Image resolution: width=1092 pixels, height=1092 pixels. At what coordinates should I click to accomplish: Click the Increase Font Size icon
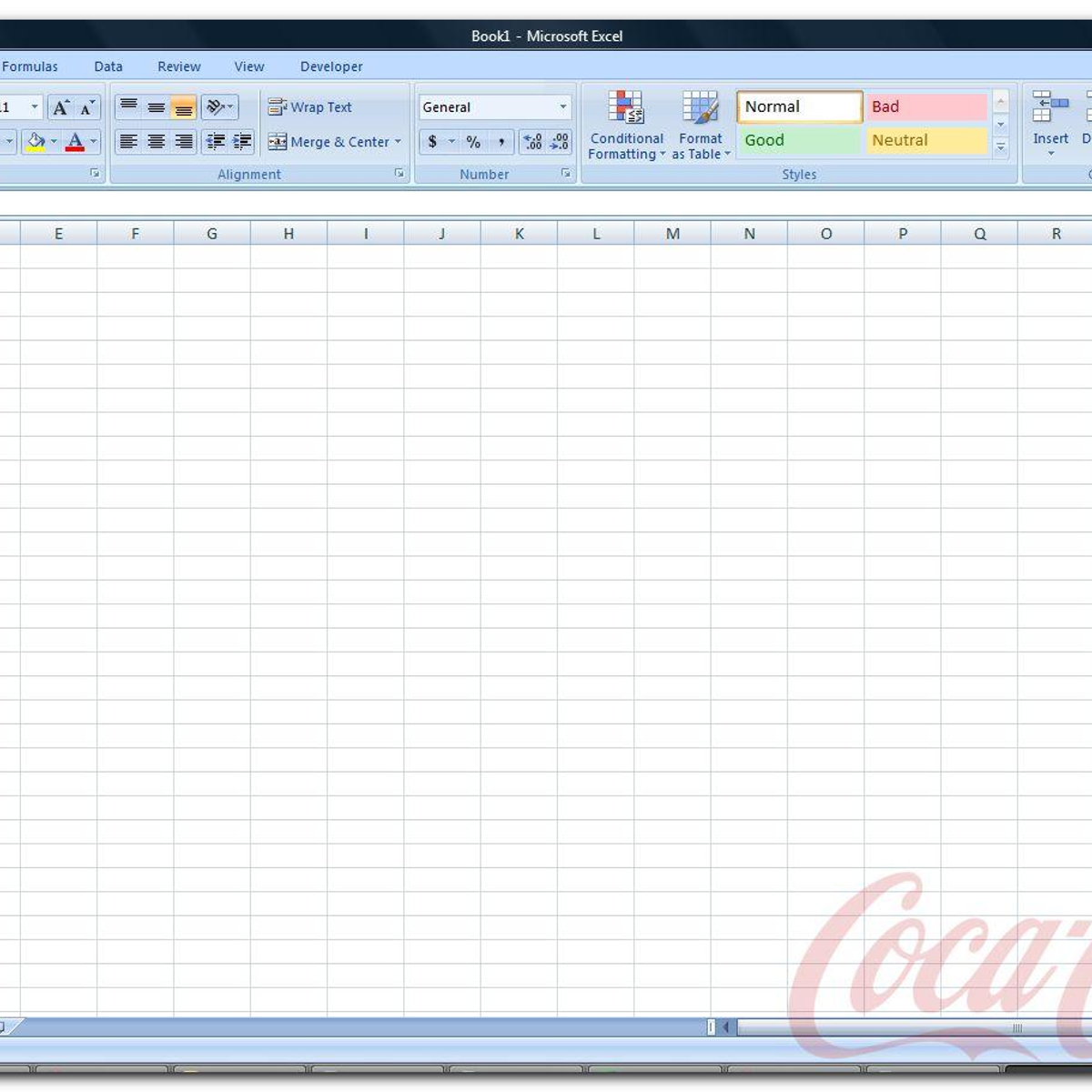tap(61, 107)
